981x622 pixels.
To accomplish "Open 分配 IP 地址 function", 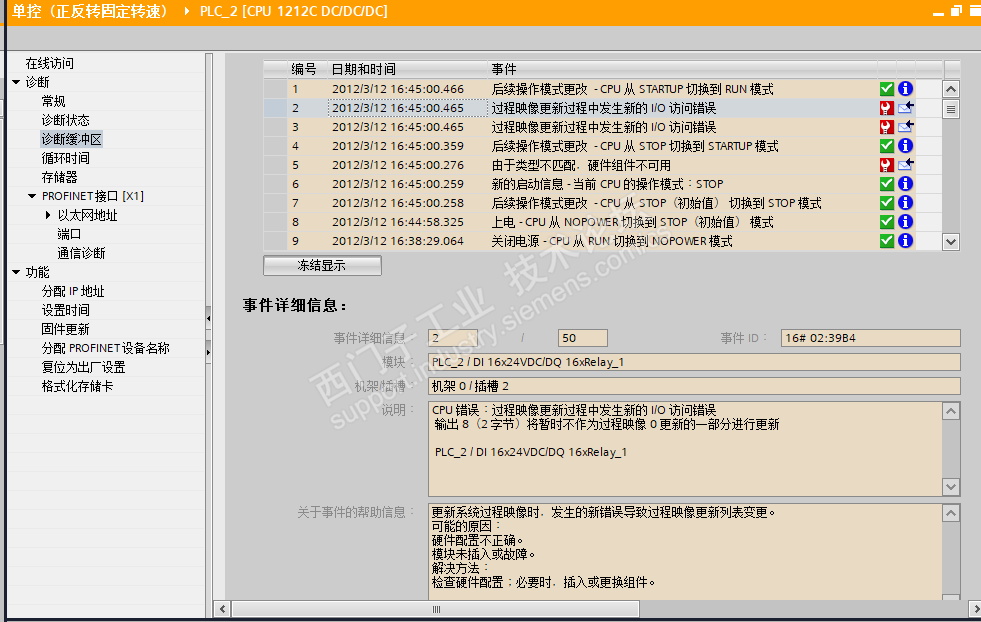I will 73,292.
